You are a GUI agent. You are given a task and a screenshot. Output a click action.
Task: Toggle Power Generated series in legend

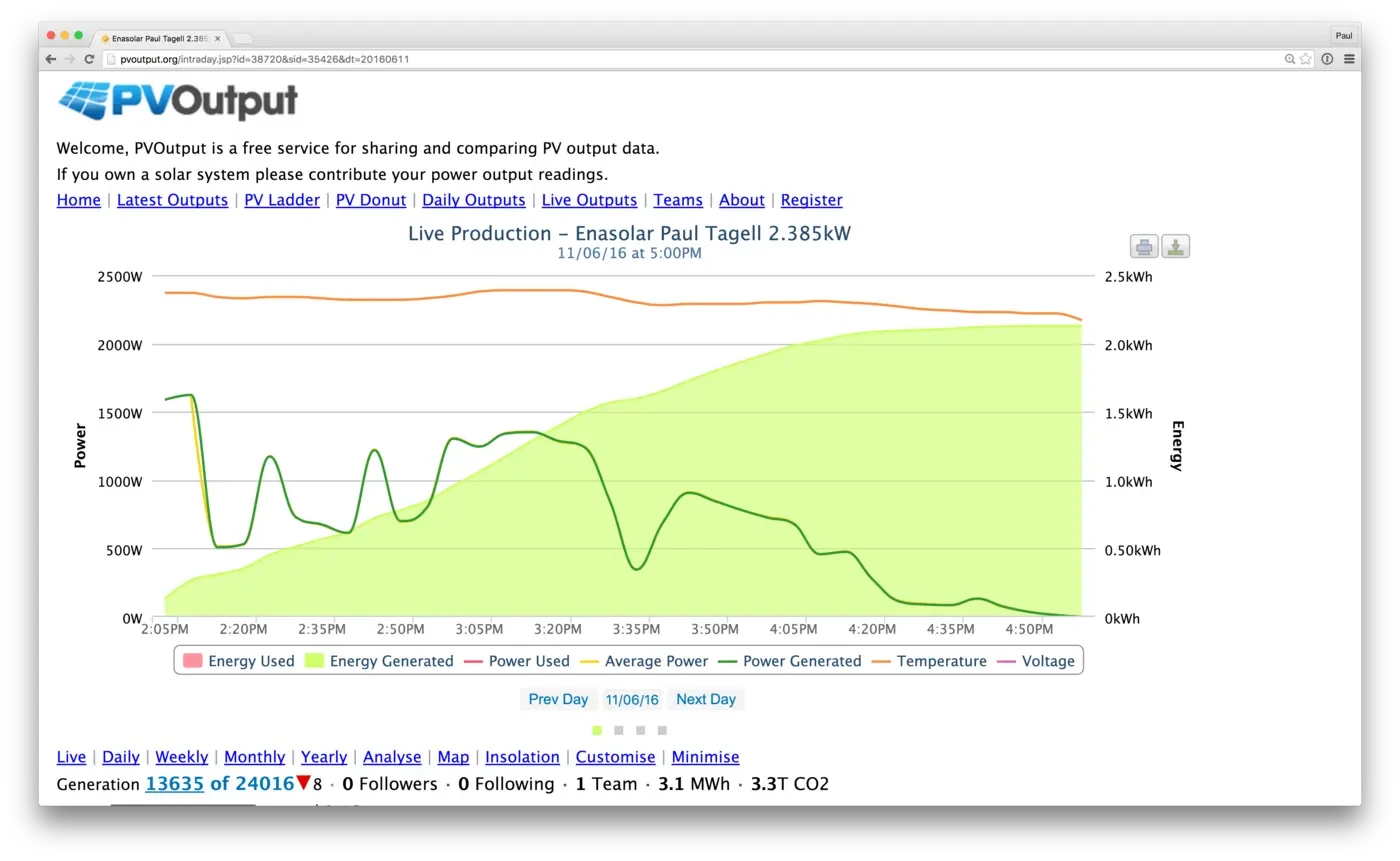[789, 661]
